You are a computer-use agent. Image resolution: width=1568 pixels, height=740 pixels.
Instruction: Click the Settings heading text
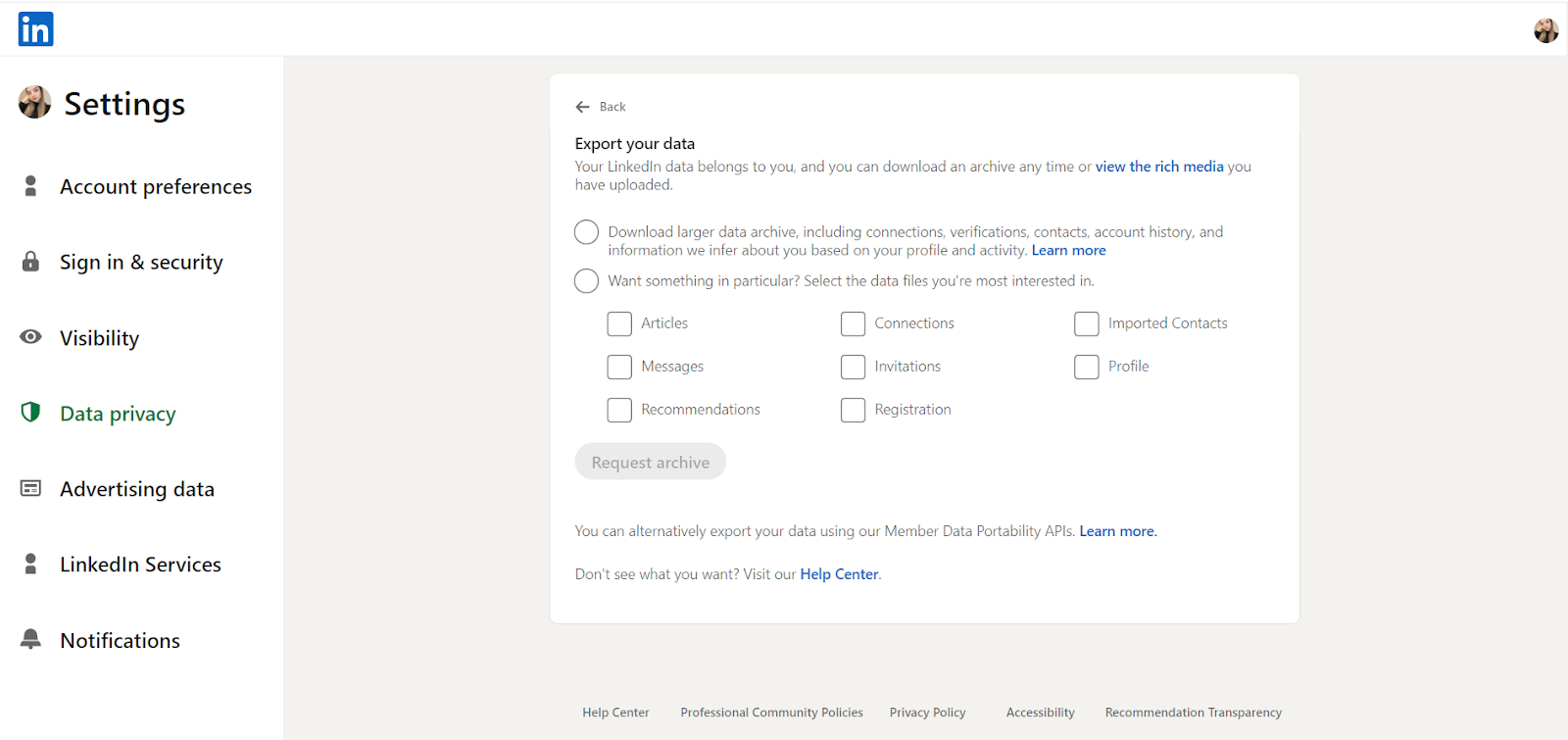click(x=124, y=104)
